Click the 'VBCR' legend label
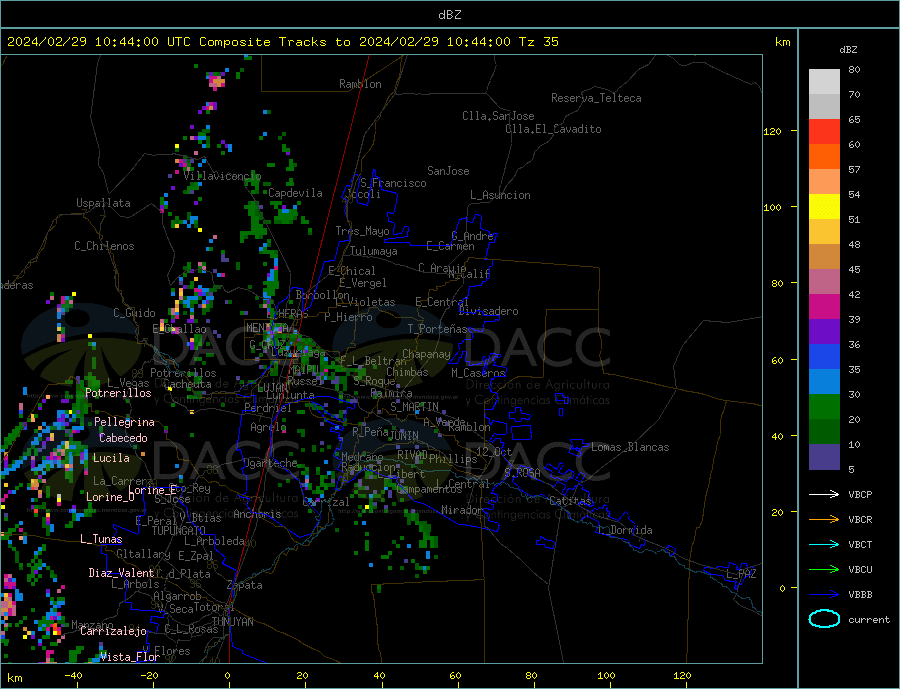The image size is (900, 689). click(x=860, y=520)
